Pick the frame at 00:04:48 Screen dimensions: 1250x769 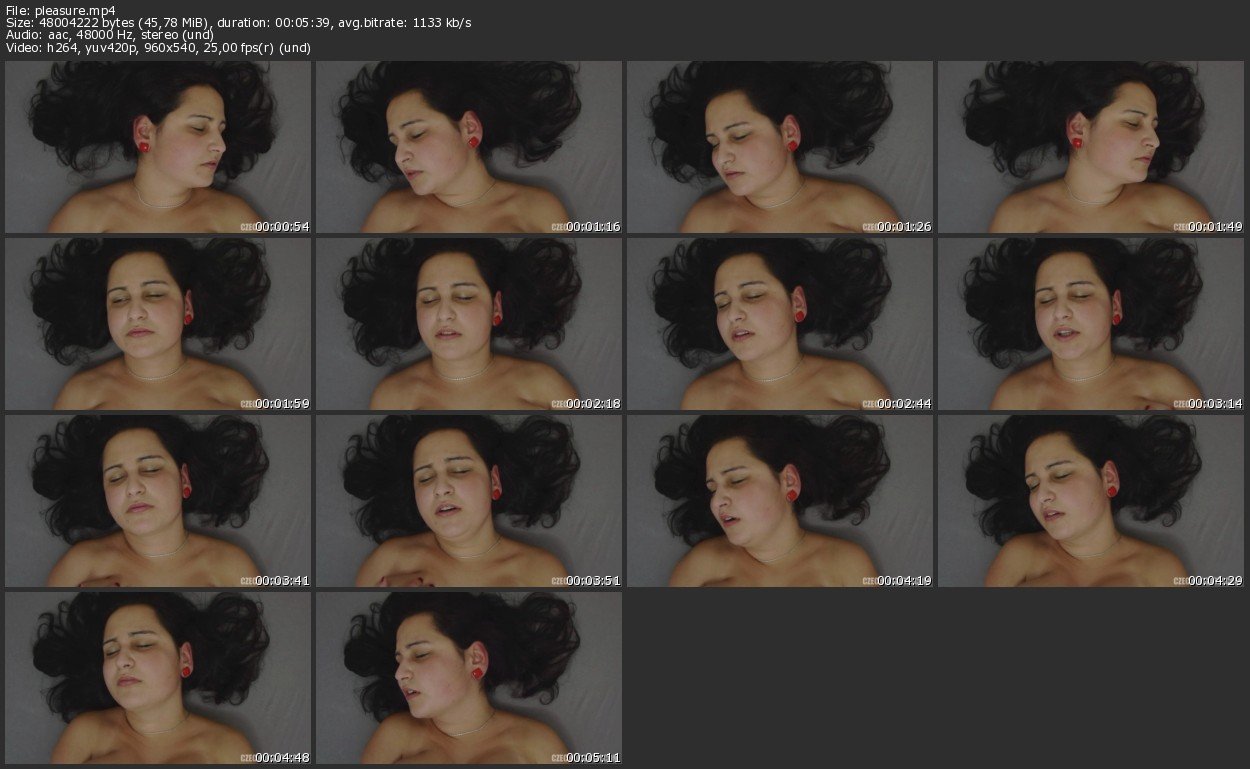tap(158, 678)
